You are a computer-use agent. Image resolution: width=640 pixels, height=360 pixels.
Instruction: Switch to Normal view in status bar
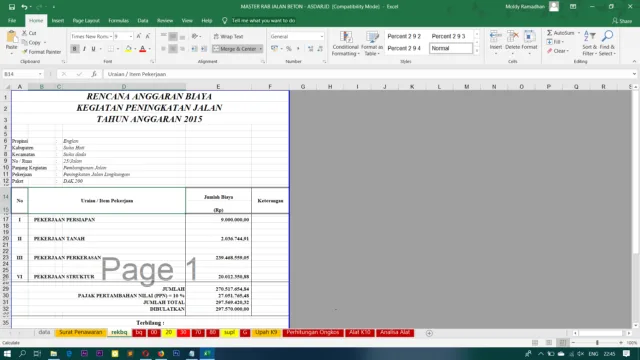pyautogui.click(x=535, y=342)
